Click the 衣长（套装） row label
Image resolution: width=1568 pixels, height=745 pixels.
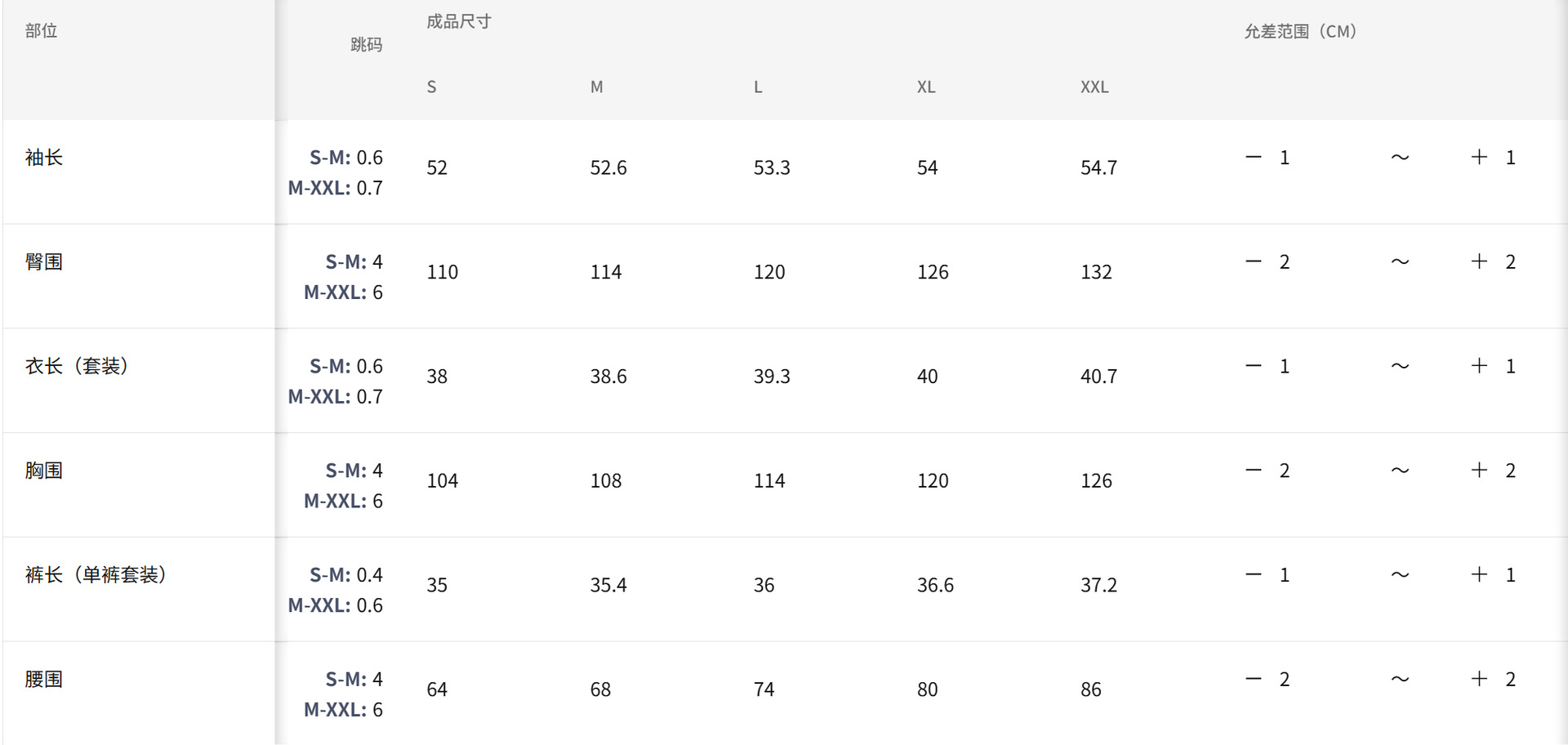pyautogui.click(x=77, y=366)
